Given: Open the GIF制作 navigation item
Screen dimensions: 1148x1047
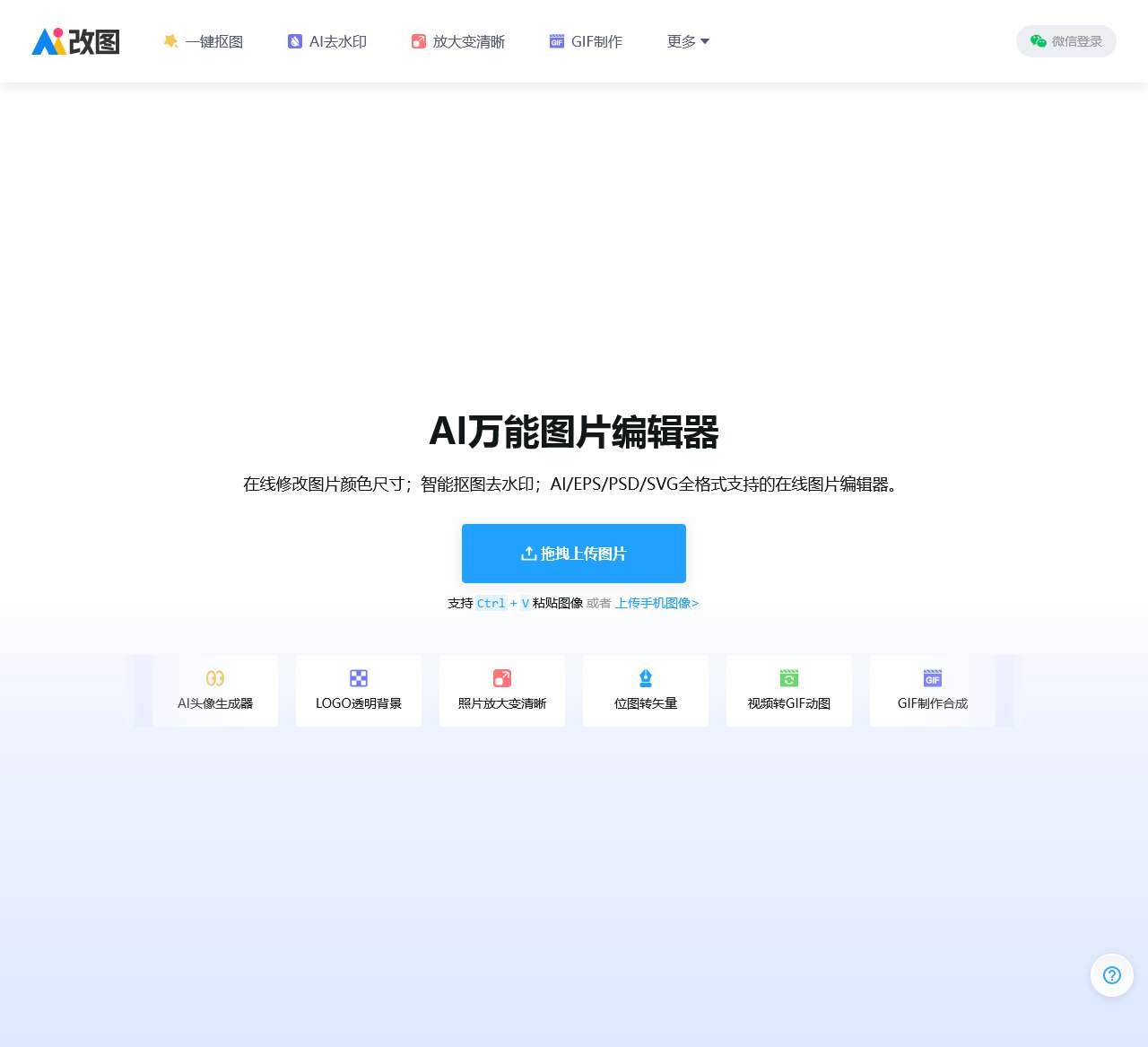Looking at the screenshot, I should (x=596, y=41).
